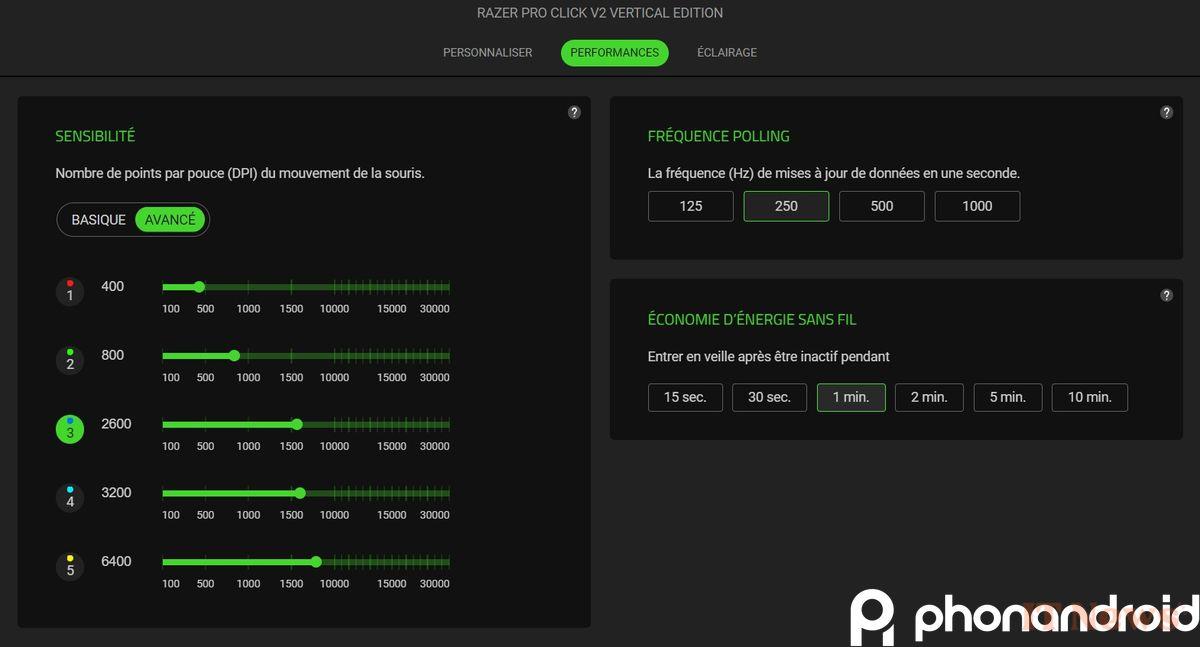
Task: Set polling rate to 250 Hz
Action: click(786, 206)
